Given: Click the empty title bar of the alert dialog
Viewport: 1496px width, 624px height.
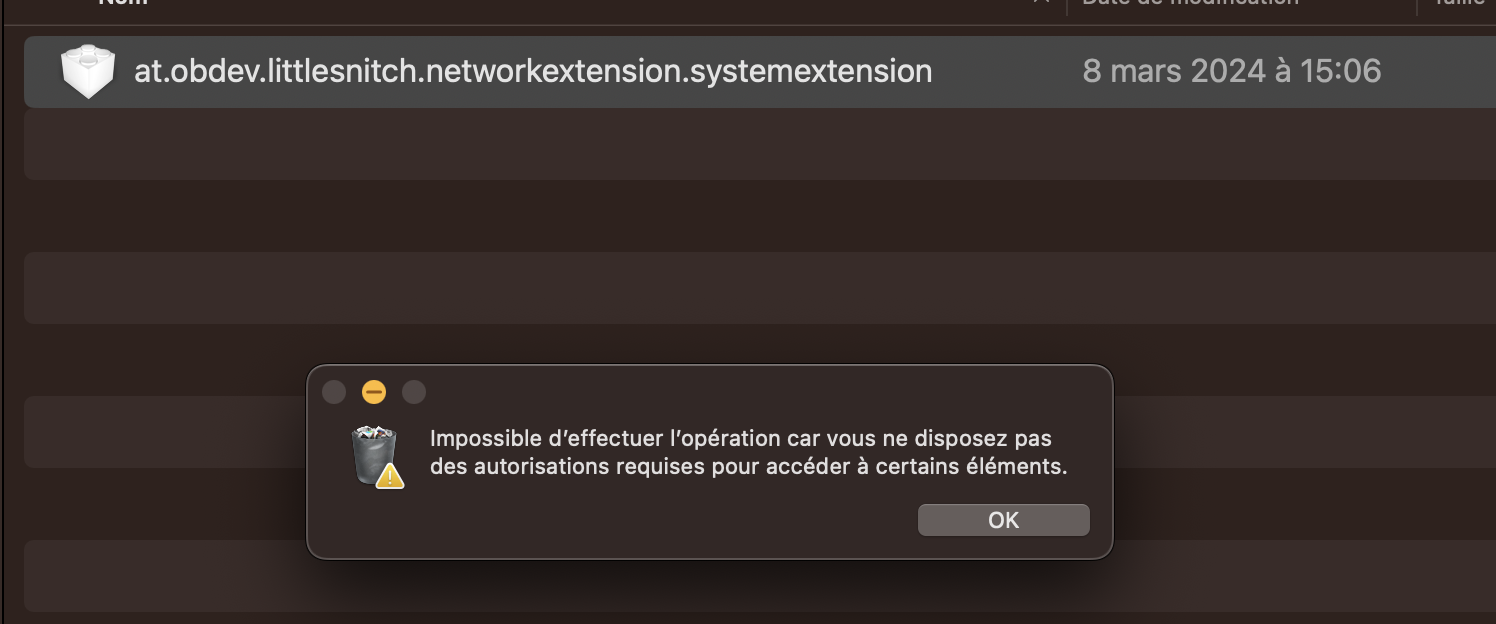Looking at the screenshot, I should [760, 390].
